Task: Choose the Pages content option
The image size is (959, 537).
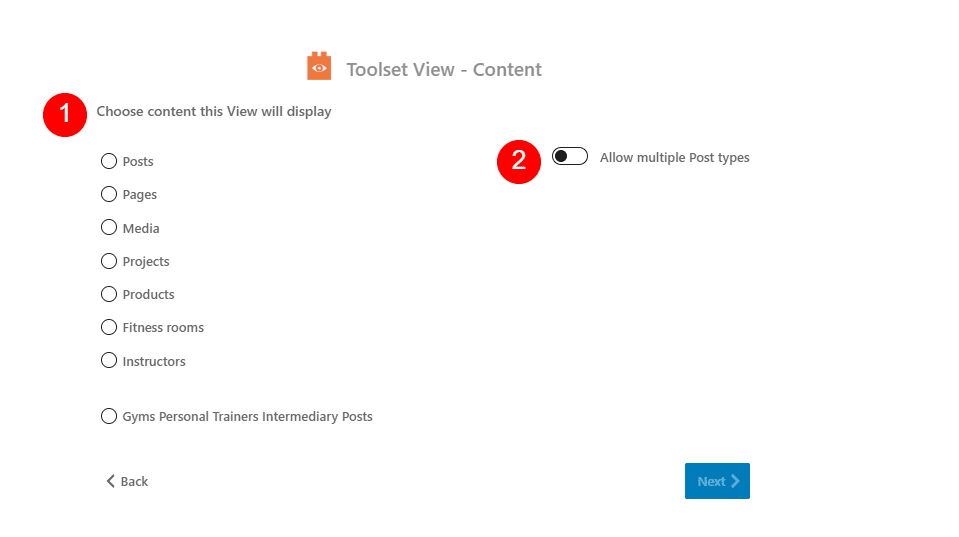Action: (109, 194)
